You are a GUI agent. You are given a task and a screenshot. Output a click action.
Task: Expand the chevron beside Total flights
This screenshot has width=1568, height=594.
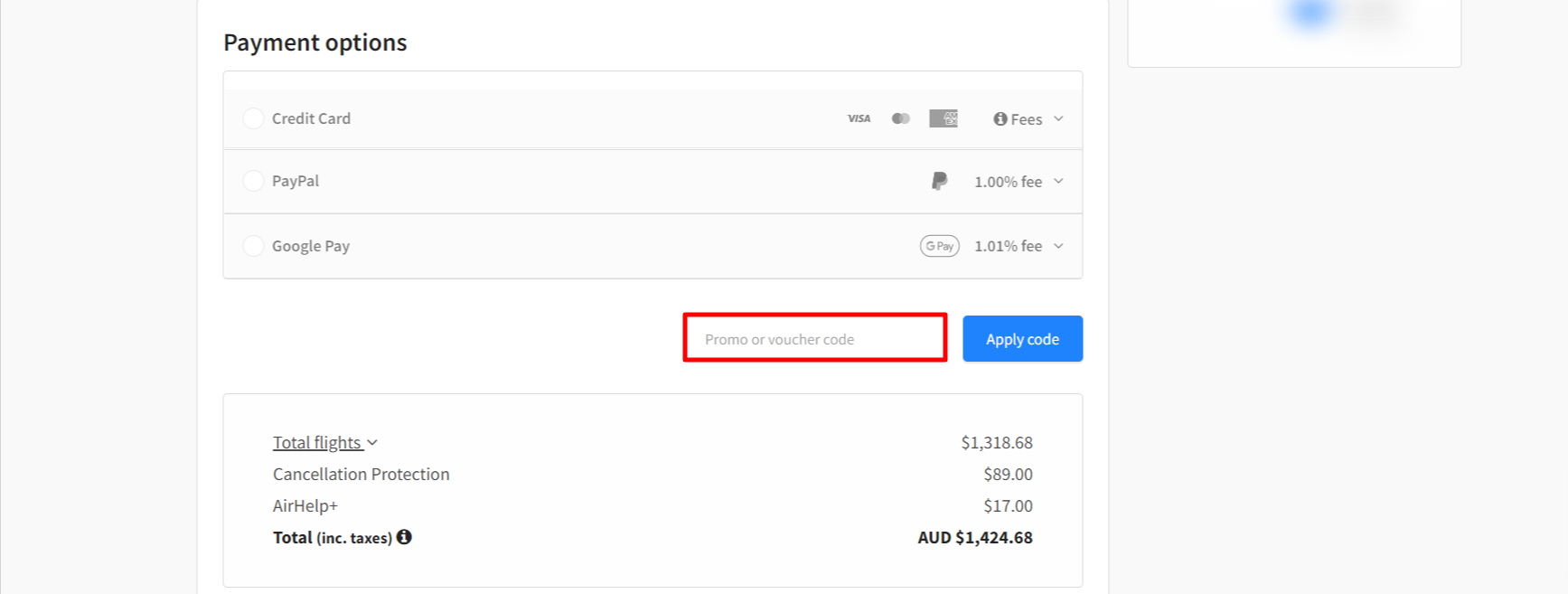coord(372,443)
